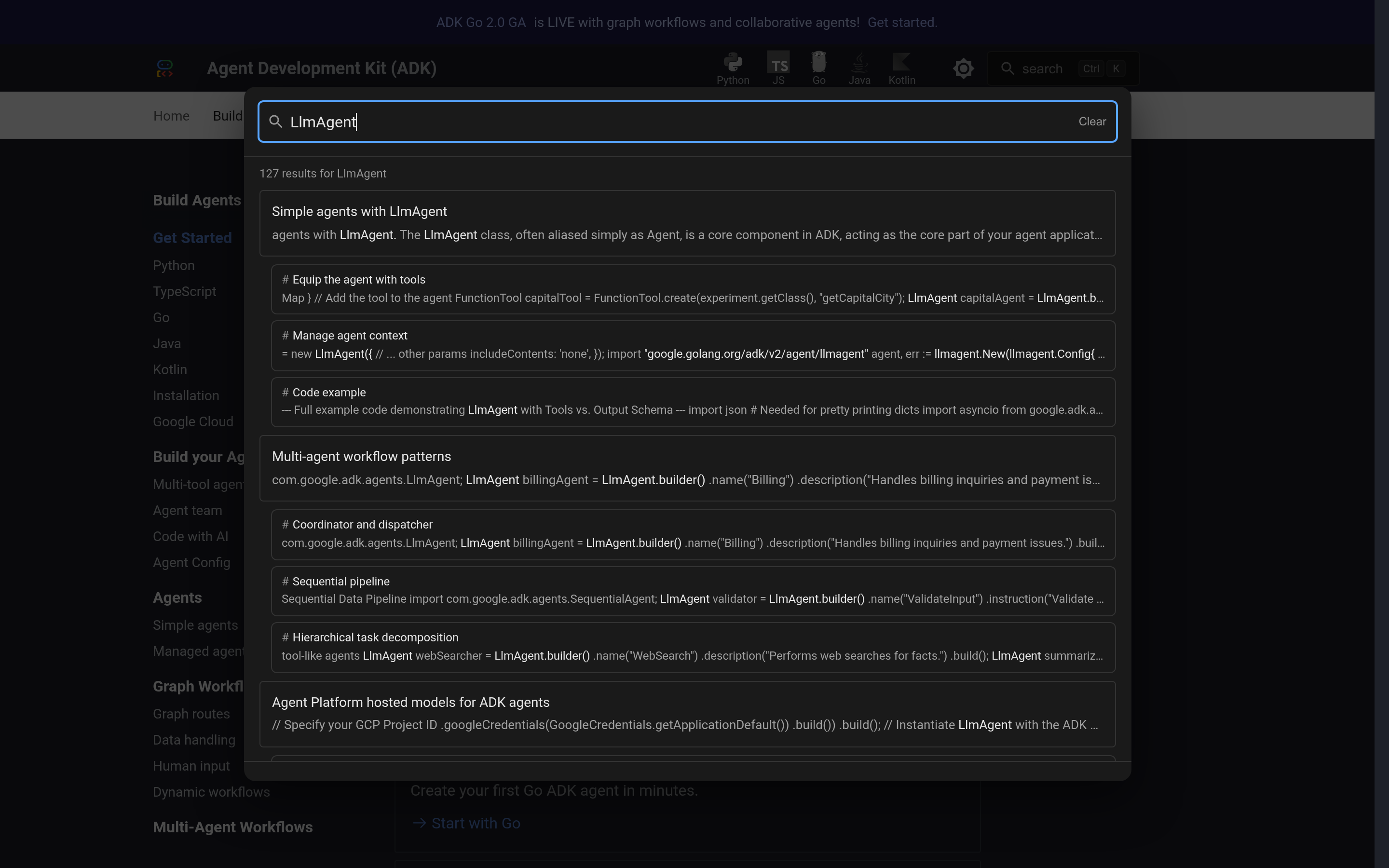Open the 'Human input' sidebar page

point(191,766)
